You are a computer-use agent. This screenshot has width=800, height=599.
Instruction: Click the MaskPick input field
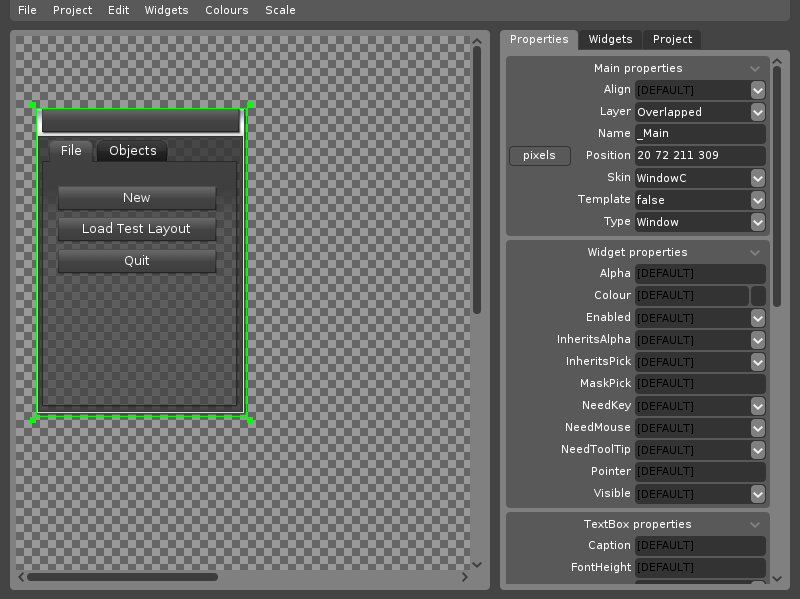(x=700, y=383)
